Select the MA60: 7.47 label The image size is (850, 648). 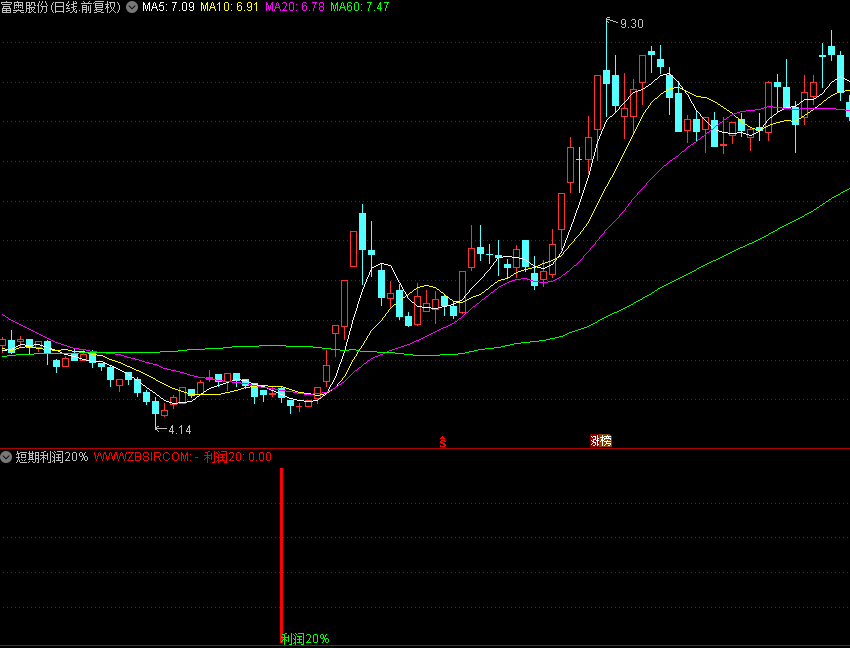click(x=360, y=7)
